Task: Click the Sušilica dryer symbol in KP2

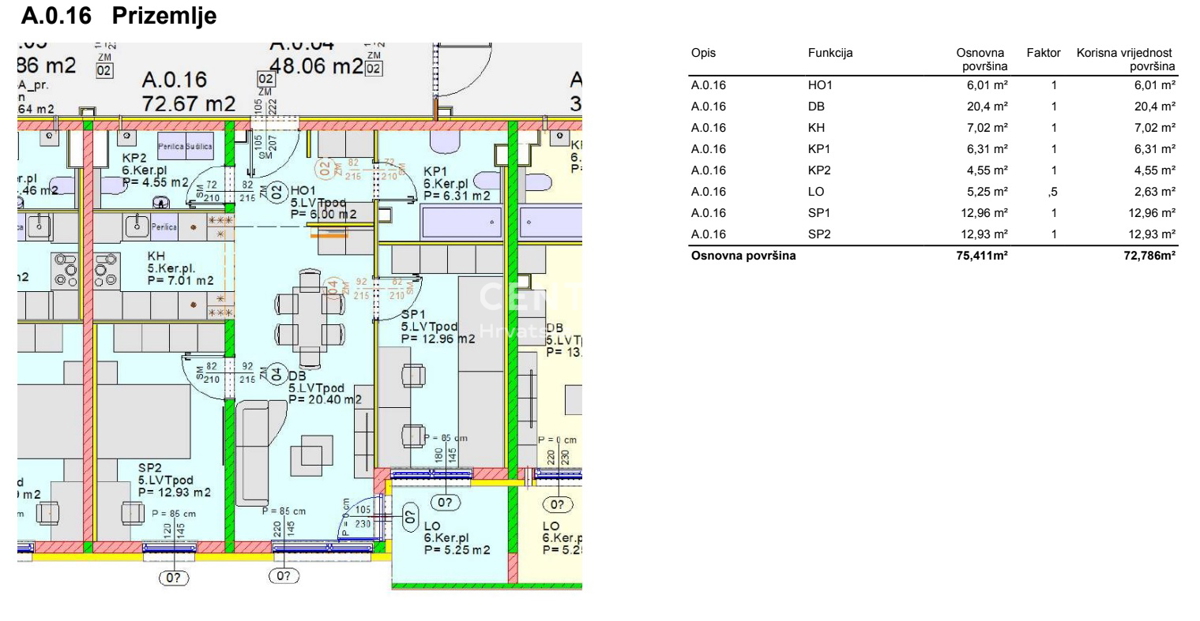Action: (199, 147)
